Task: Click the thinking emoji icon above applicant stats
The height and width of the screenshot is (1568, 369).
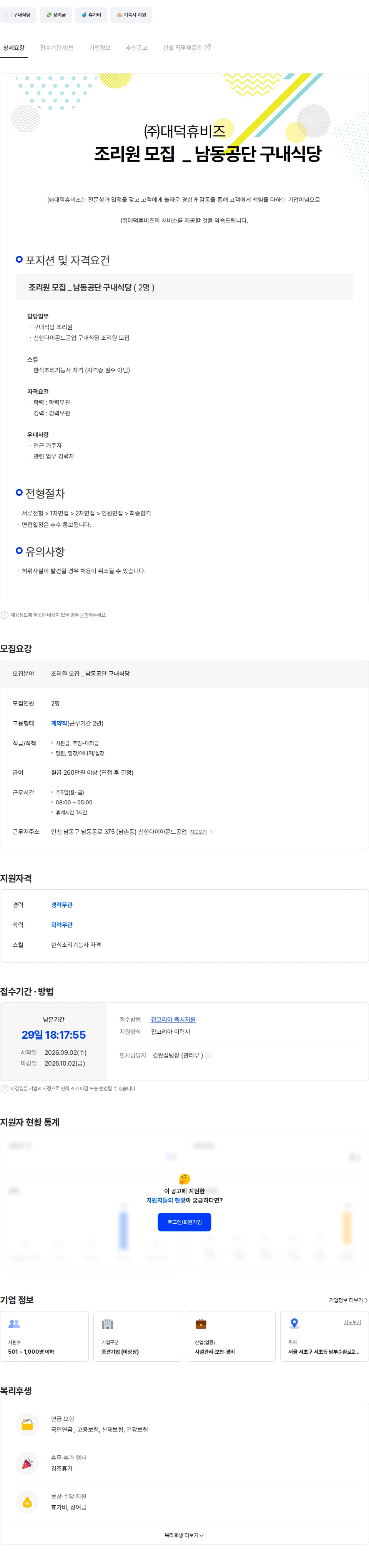Action: point(185,1178)
